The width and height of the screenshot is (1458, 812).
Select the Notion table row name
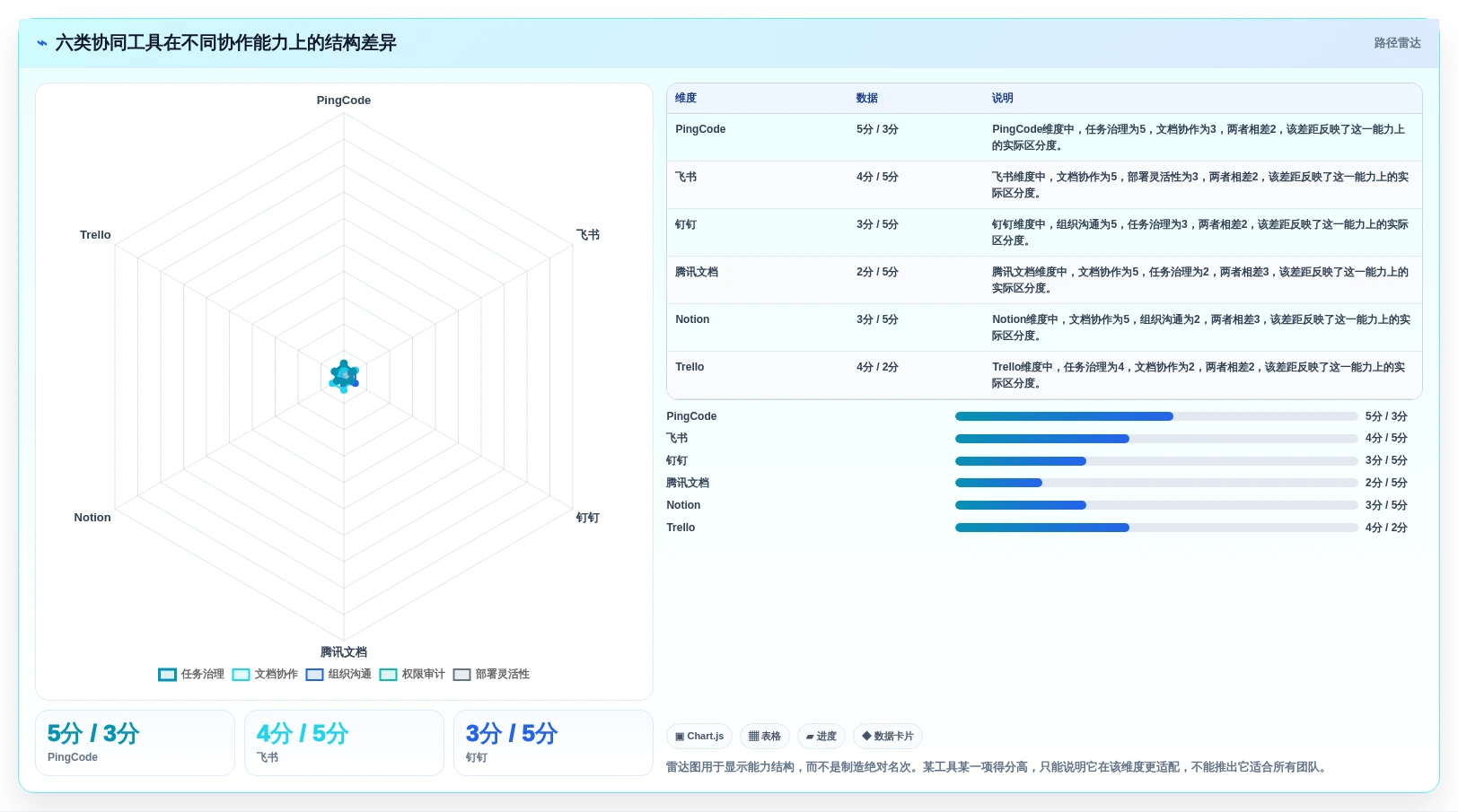click(692, 319)
